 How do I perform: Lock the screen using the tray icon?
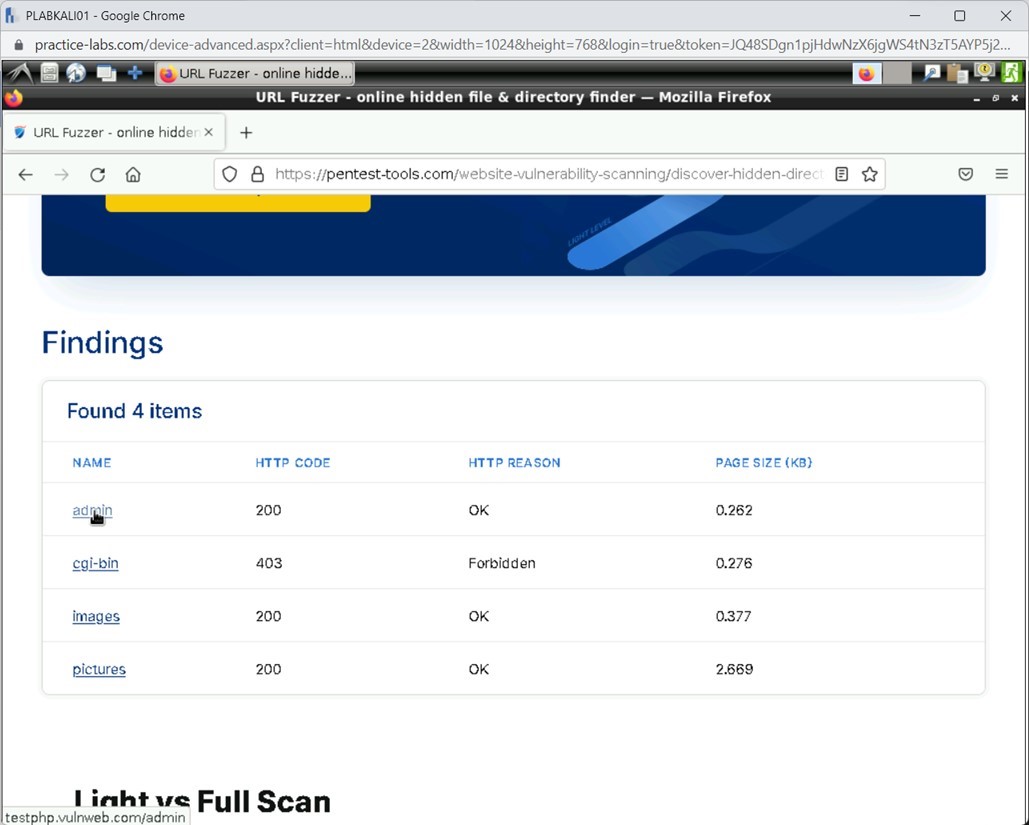pos(984,71)
